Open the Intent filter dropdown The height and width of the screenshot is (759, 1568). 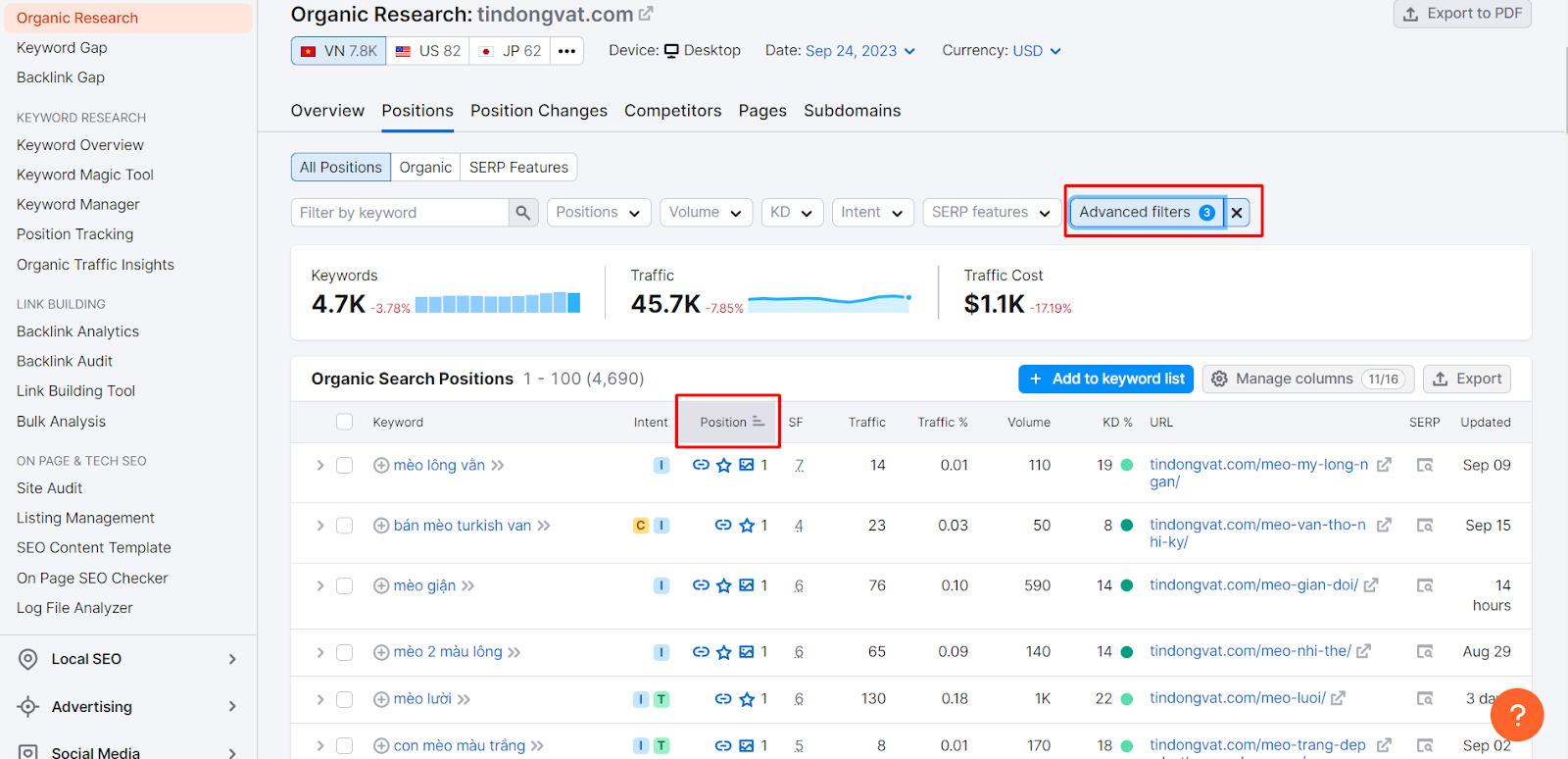[x=872, y=213]
